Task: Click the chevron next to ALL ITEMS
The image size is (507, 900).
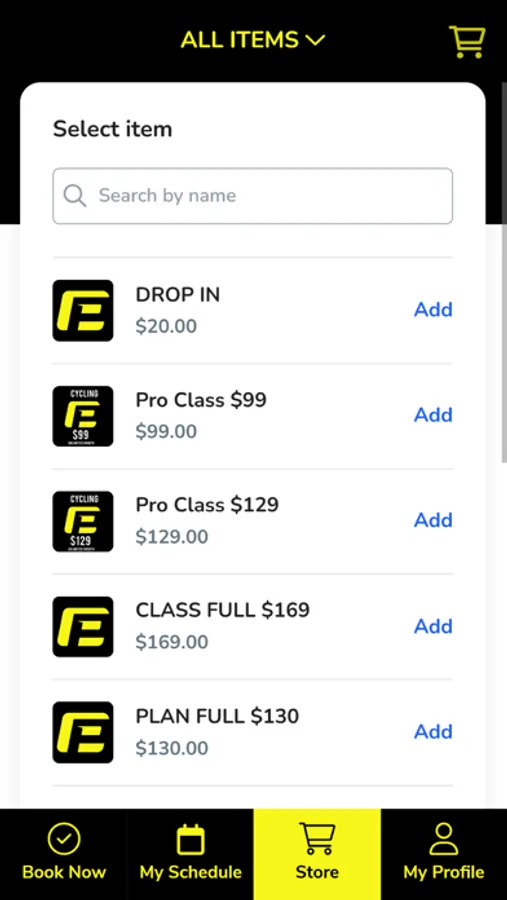Action: click(315, 40)
